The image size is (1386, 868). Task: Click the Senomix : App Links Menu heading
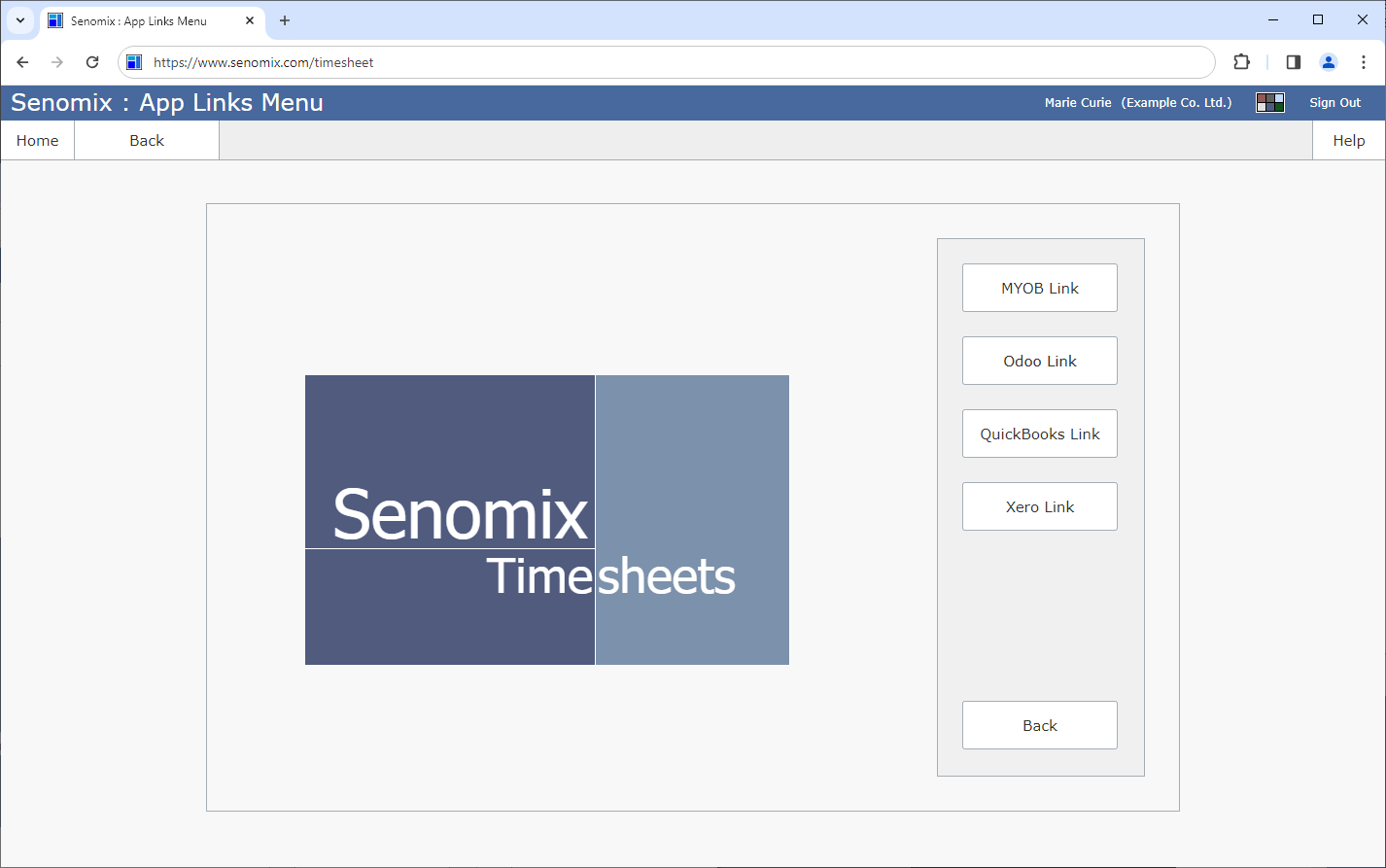[x=167, y=103]
